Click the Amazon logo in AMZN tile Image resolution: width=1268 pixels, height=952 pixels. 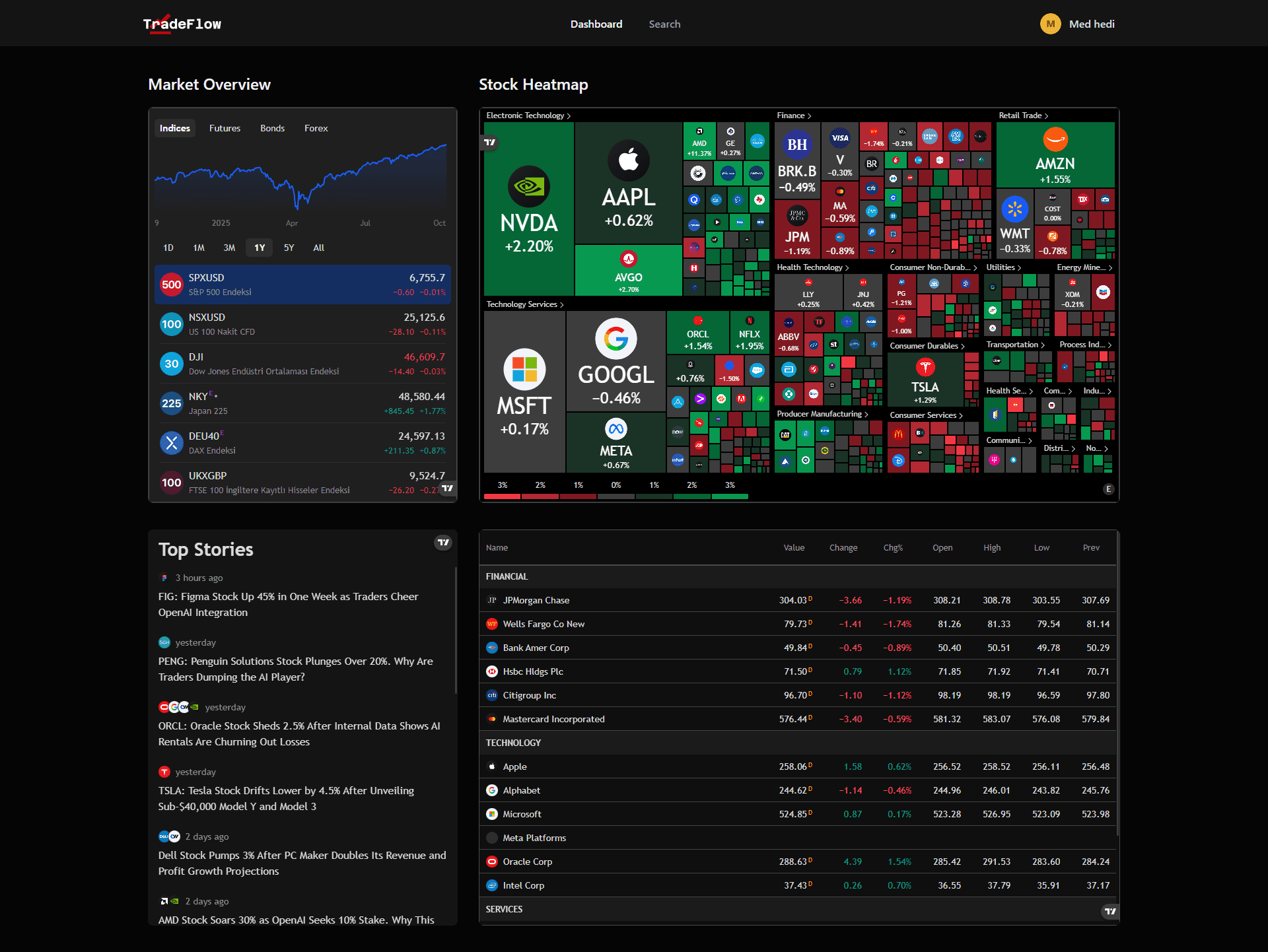click(1055, 139)
